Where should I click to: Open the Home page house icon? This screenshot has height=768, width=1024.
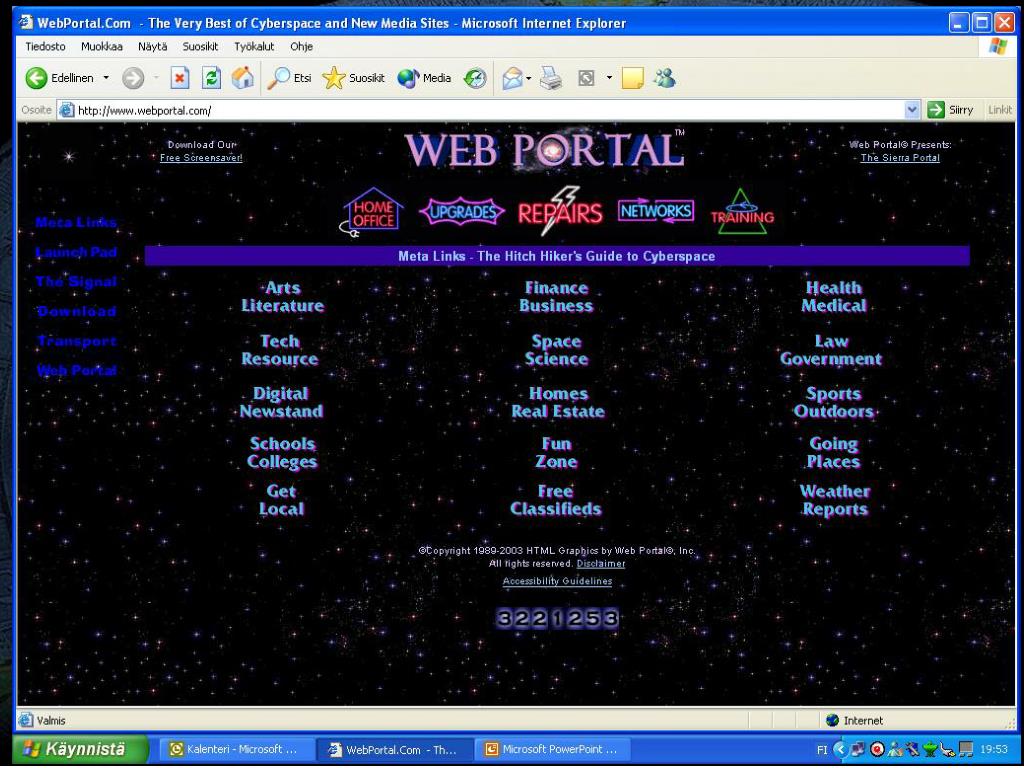[242, 78]
